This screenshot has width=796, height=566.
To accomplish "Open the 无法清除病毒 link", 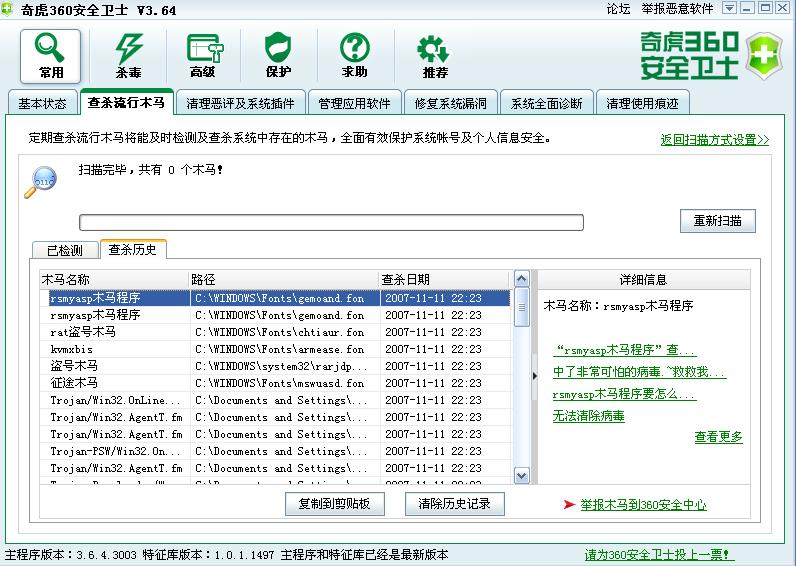I will coord(588,416).
